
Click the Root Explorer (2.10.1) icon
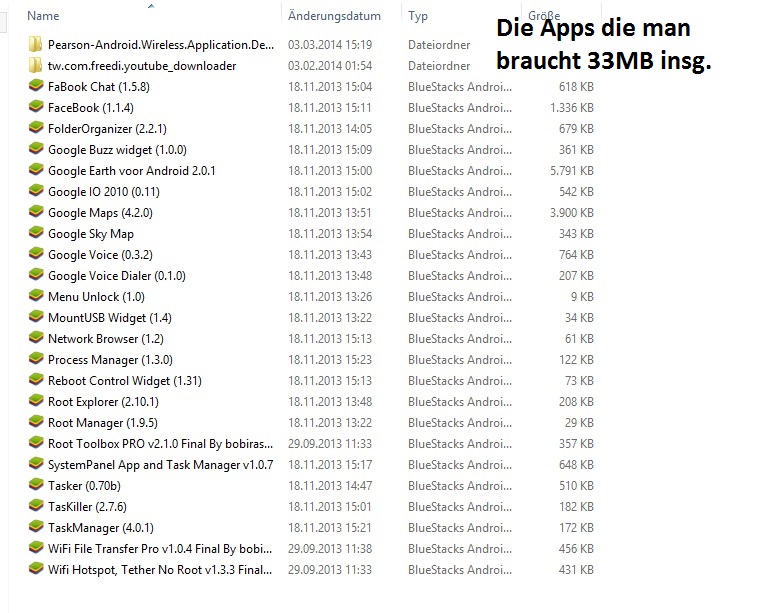tap(36, 401)
